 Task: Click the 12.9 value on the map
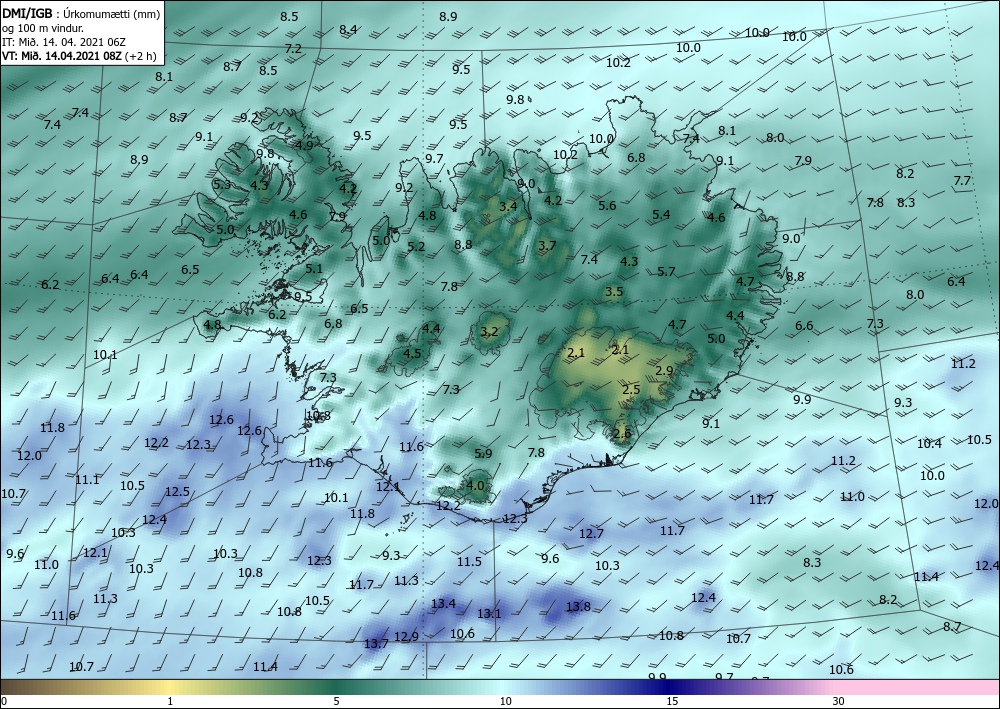406,636
